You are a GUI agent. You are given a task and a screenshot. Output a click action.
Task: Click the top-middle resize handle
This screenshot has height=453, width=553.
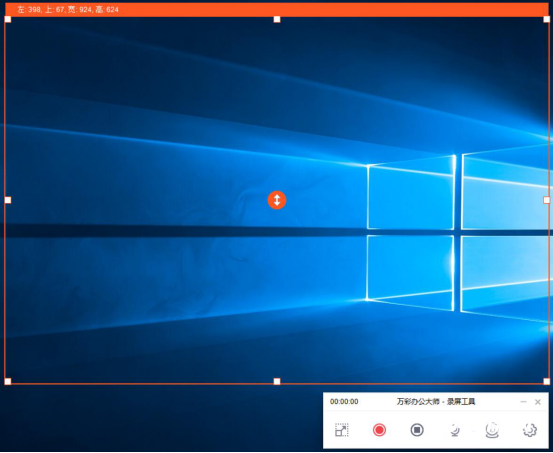277,19
